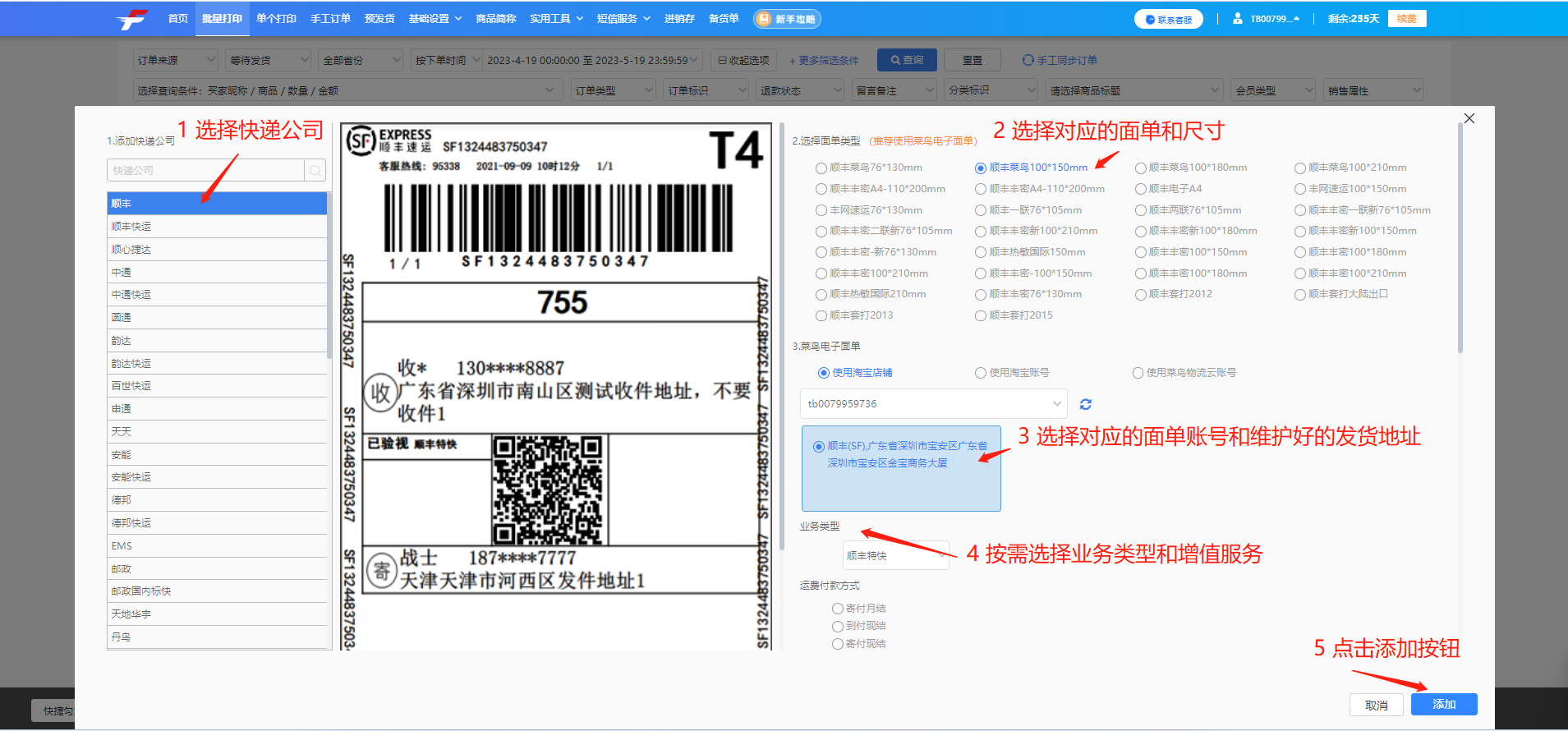1568x731 pixels.
Task: Click the 续费 renew button
Action: point(1407,18)
